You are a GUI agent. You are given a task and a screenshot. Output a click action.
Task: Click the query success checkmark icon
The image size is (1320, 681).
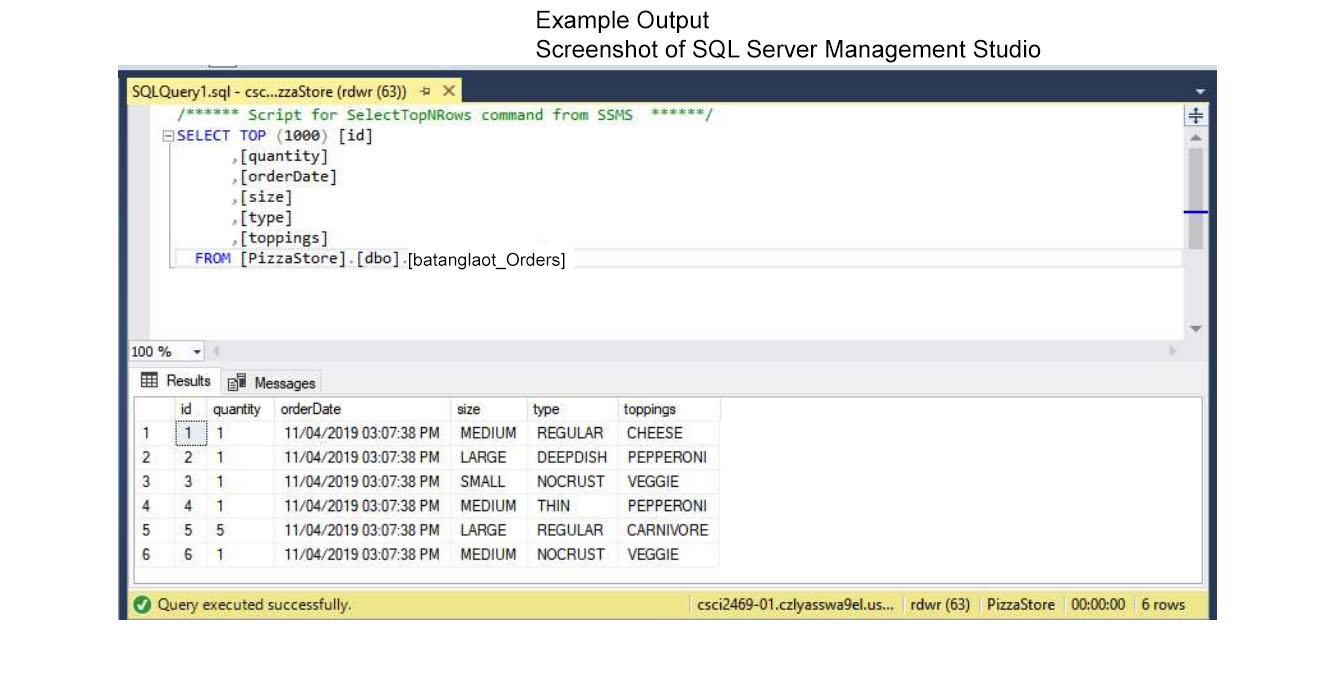point(142,604)
